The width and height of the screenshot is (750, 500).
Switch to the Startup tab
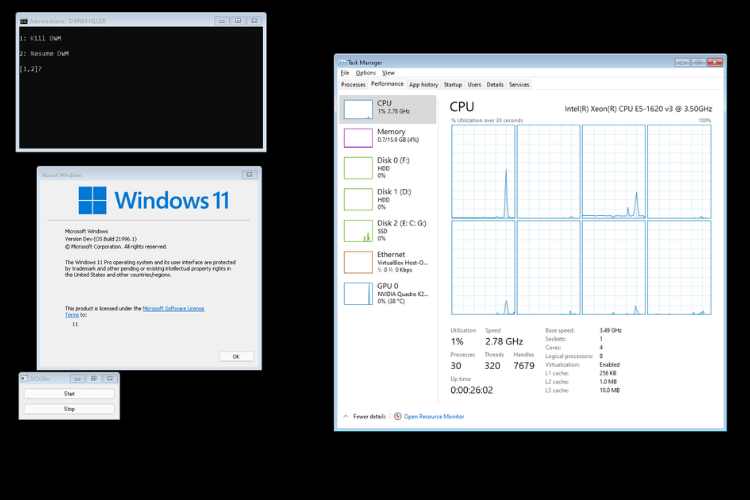click(452, 85)
